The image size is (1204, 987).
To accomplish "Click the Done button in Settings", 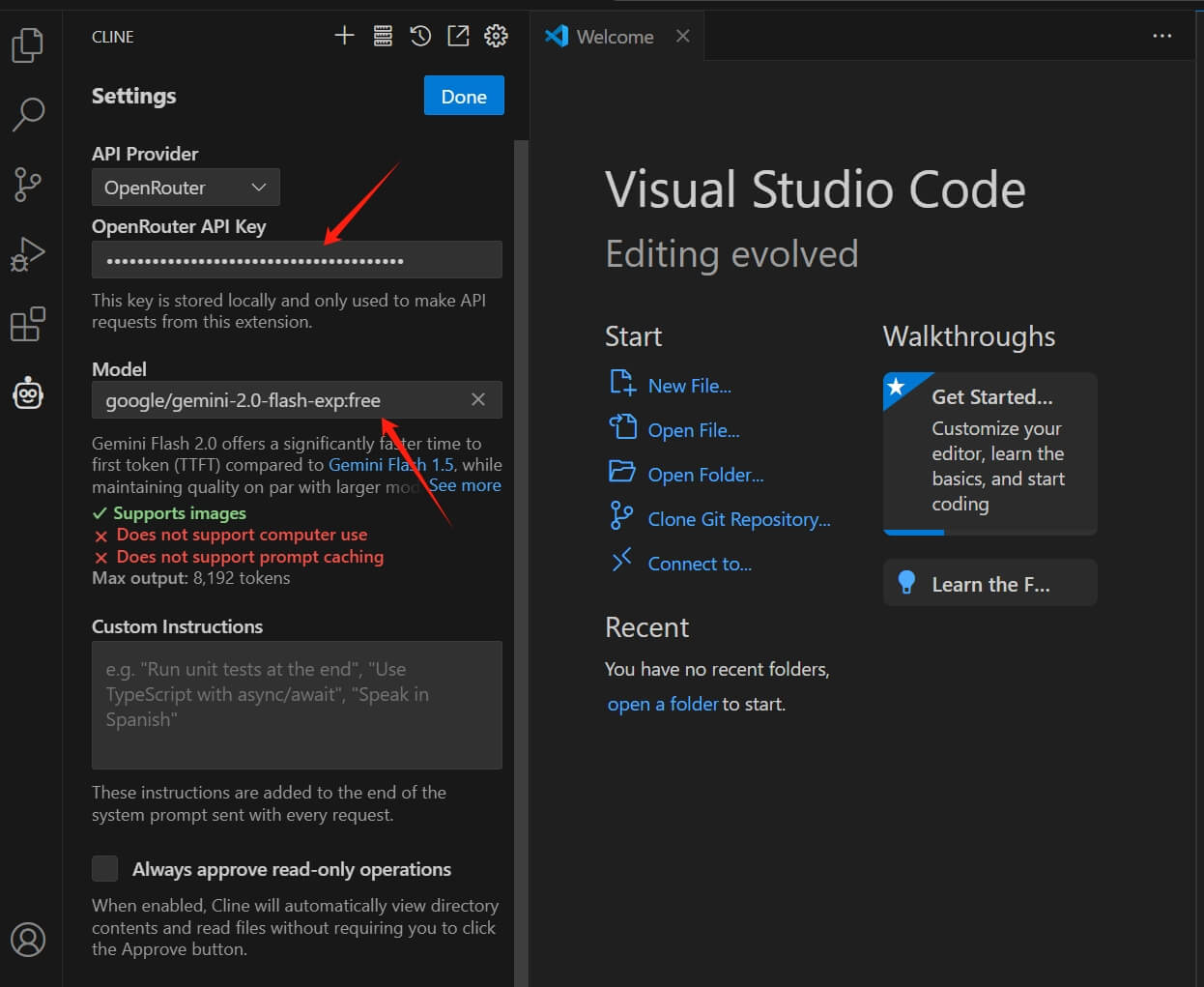I will (x=464, y=96).
